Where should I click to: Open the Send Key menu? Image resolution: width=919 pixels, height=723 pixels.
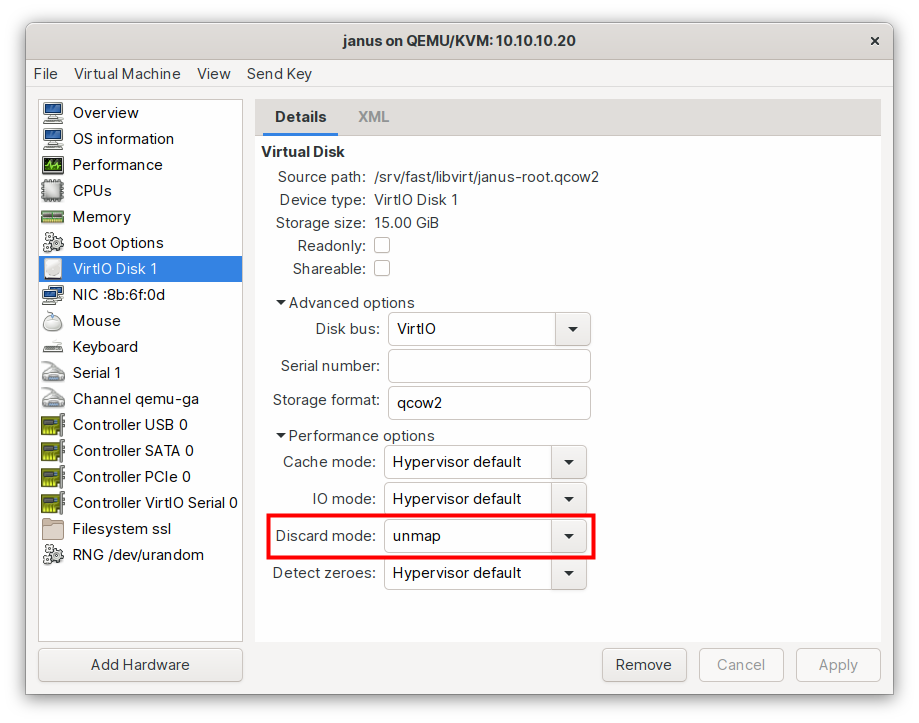point(279,73)
